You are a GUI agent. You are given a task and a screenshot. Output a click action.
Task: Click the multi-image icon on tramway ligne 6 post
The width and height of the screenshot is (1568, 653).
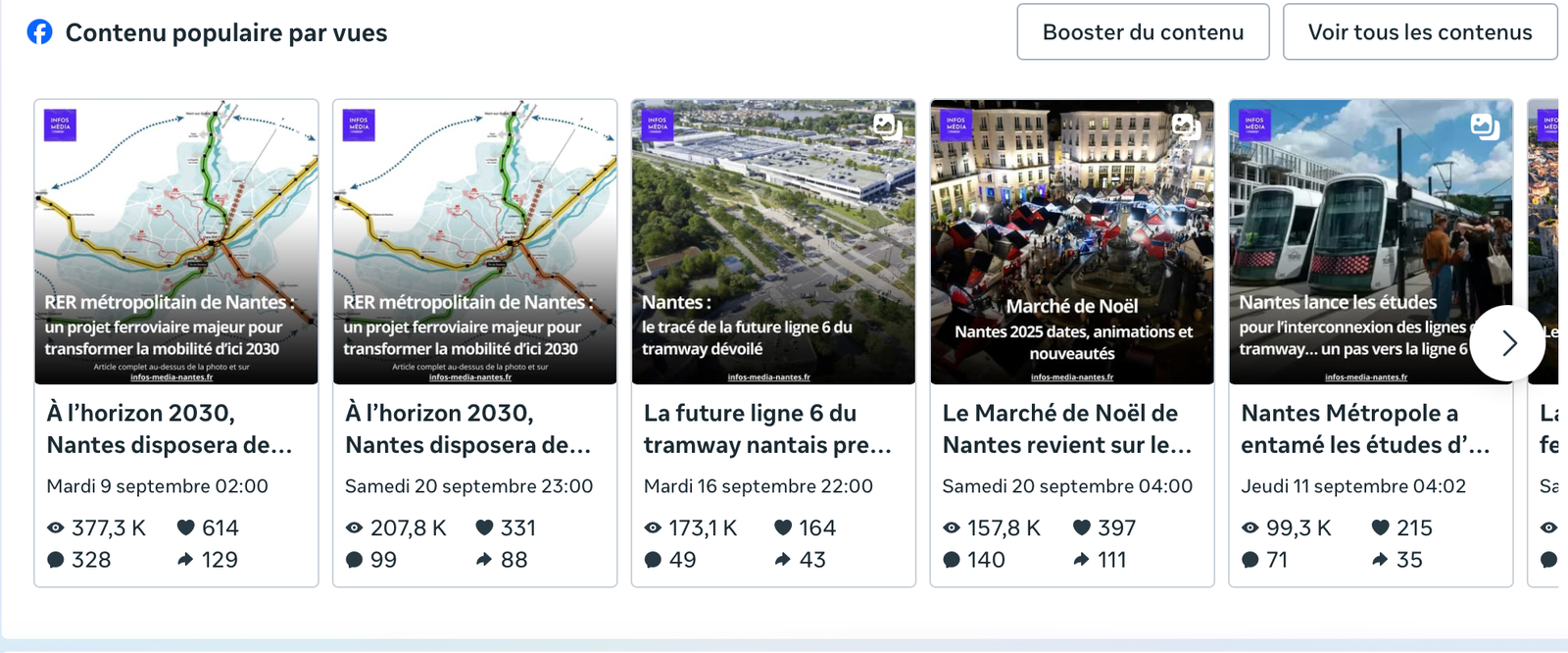[x=887, y=126]
